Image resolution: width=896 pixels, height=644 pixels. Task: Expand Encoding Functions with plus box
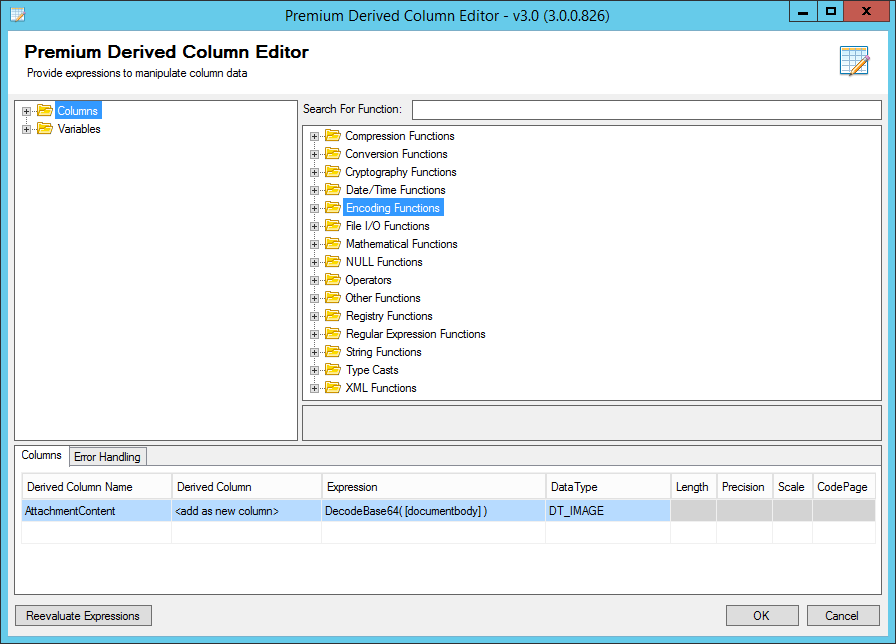tap(314, 208)
